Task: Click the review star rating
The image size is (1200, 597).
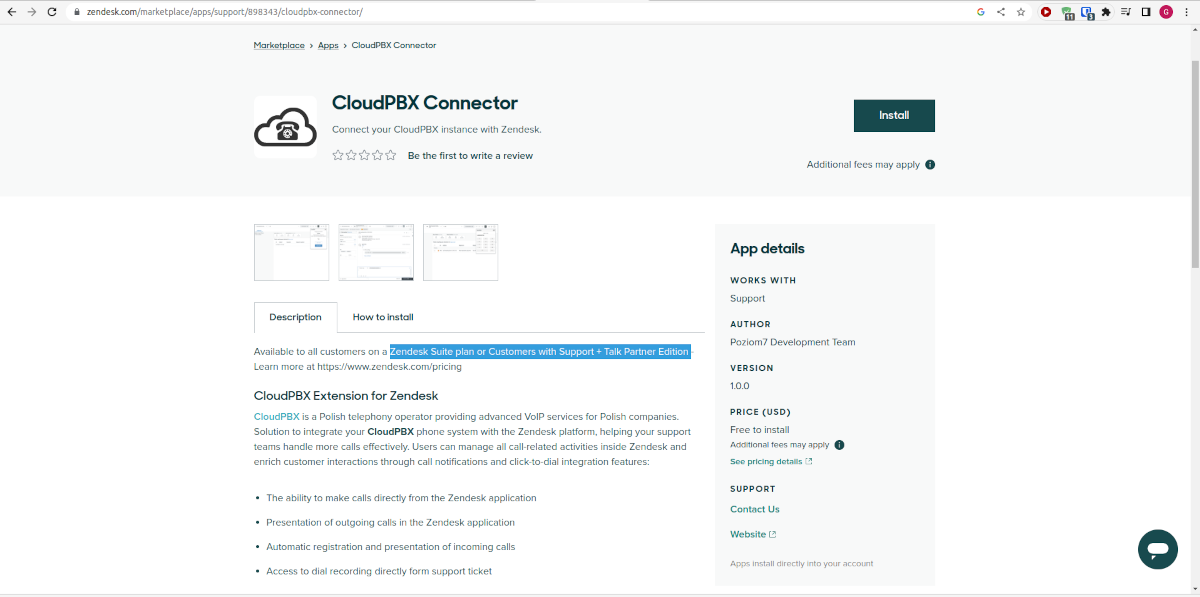Action: tap(364, 155)
